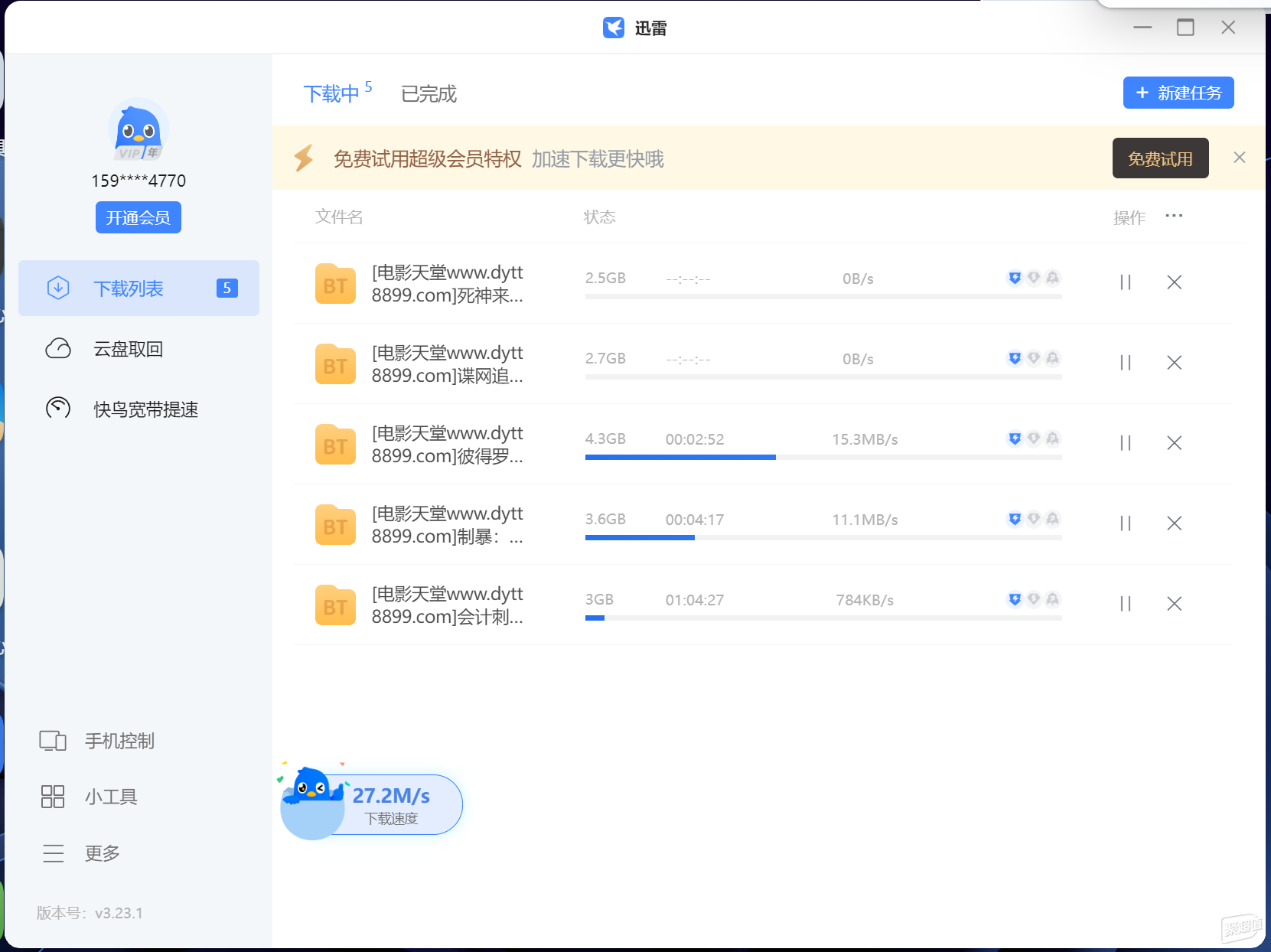The height and width of the screenshot is (952, 1271).
Task: Click blue shield acceleration icon on 2.5GB task
Action: point(1015,278)
